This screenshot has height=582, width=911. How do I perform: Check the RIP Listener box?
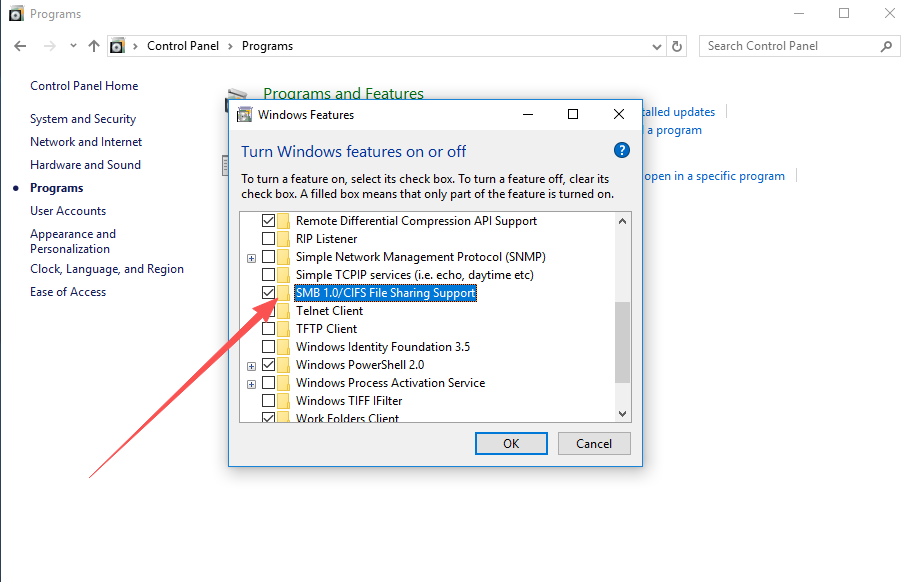[268, 239]
